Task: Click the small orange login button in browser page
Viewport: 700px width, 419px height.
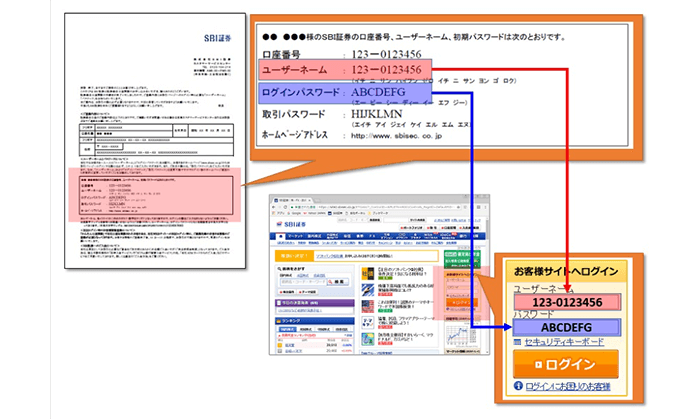Action: pyautogui.click(x=462, y=303)
